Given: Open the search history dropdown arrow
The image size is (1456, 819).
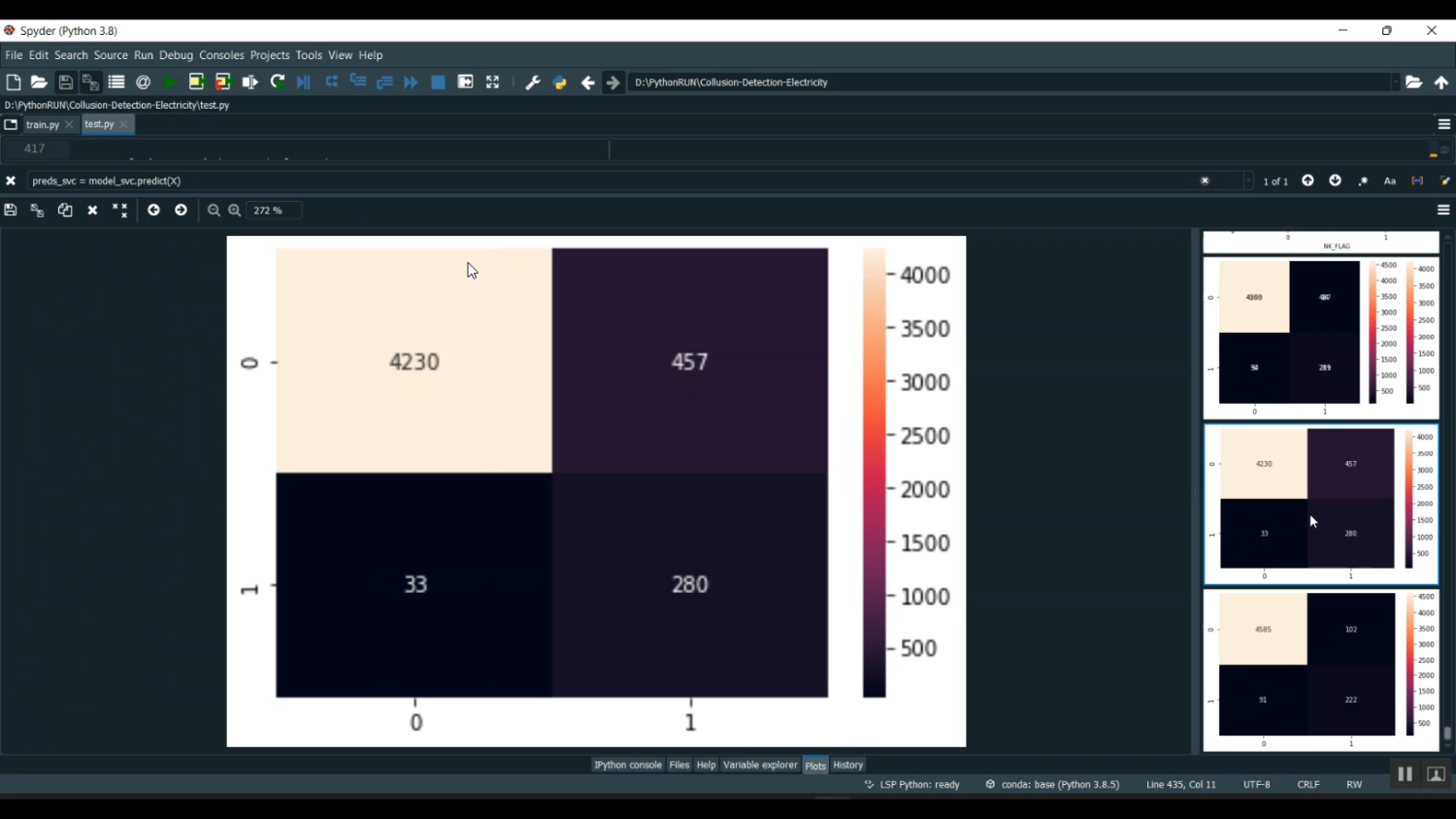Looking at the screenshot, I should (x=1248, y=181).
